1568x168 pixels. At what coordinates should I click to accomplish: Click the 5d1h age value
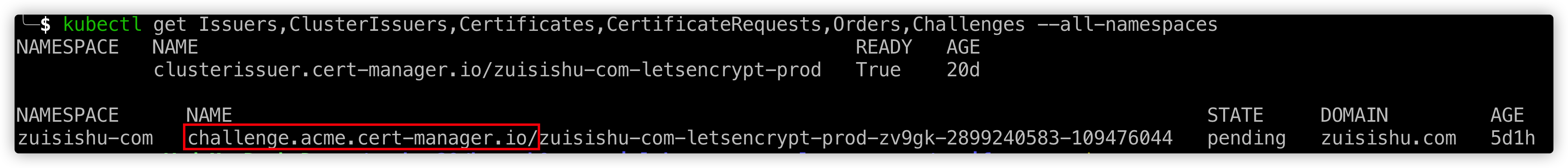pyautogui.click(x=1513, y=138)
